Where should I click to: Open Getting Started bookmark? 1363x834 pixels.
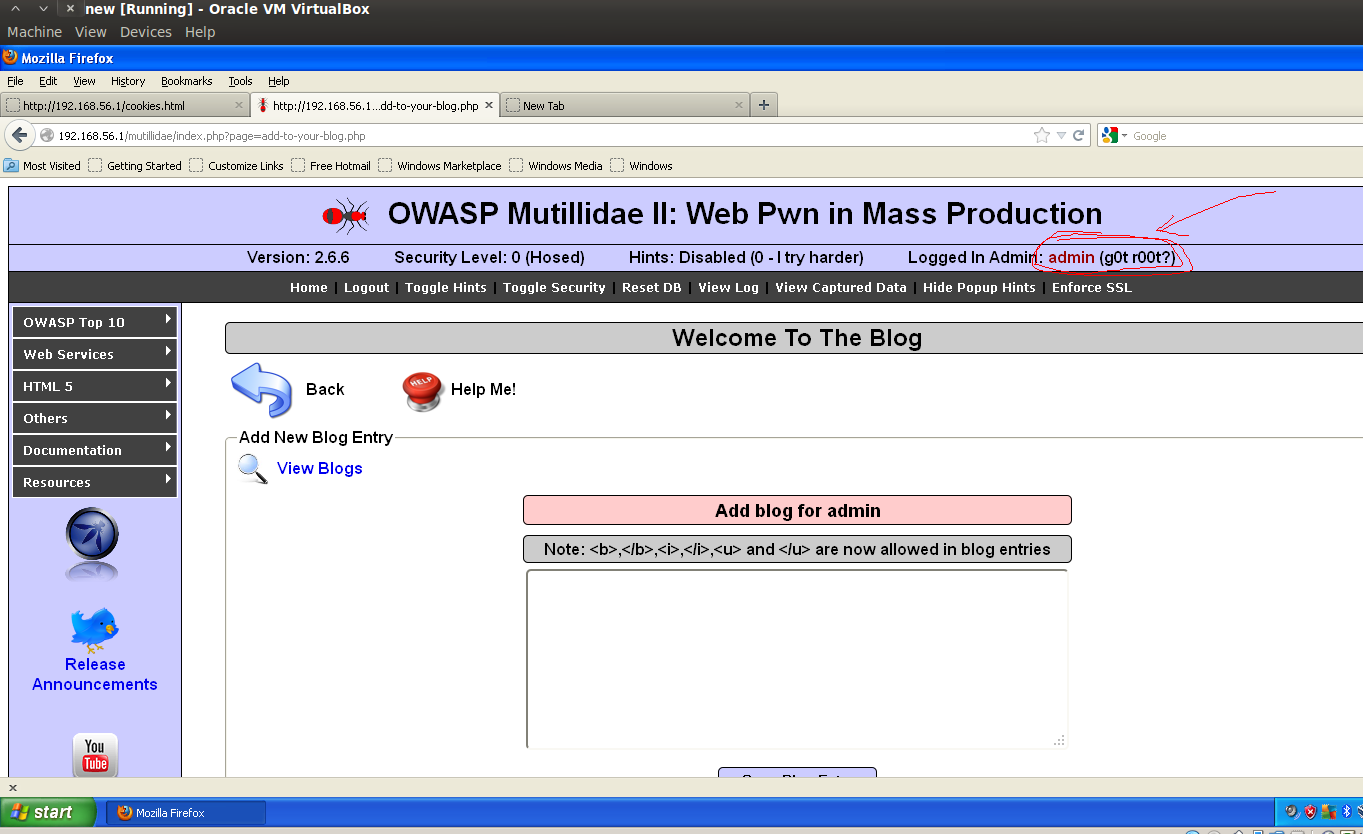135,165
